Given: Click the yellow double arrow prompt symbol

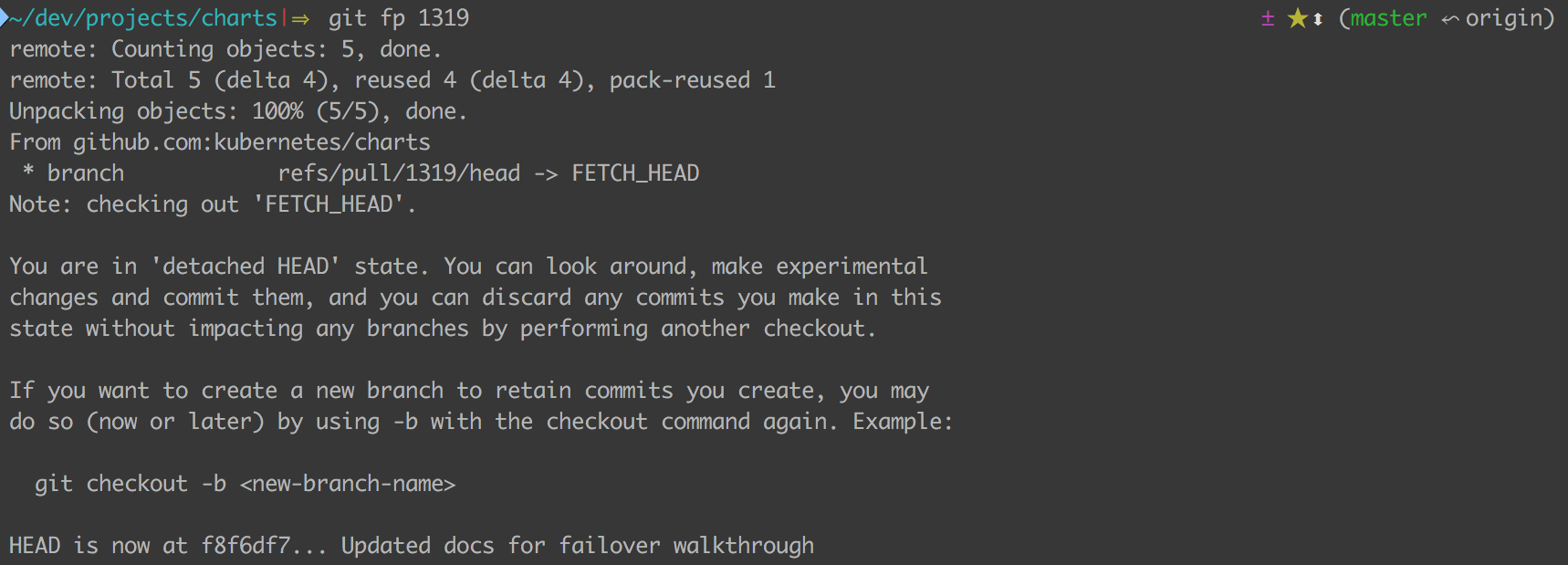Looking at the screenshot, I should tap(300, 19).
